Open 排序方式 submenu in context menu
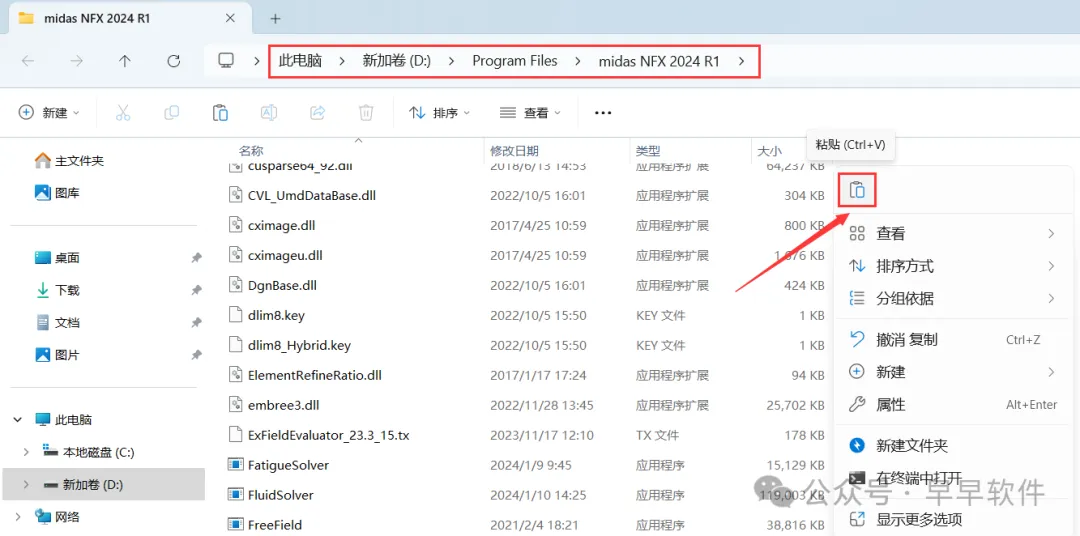The width and height of the screenshot is (1080, 536). click(953, 266)
